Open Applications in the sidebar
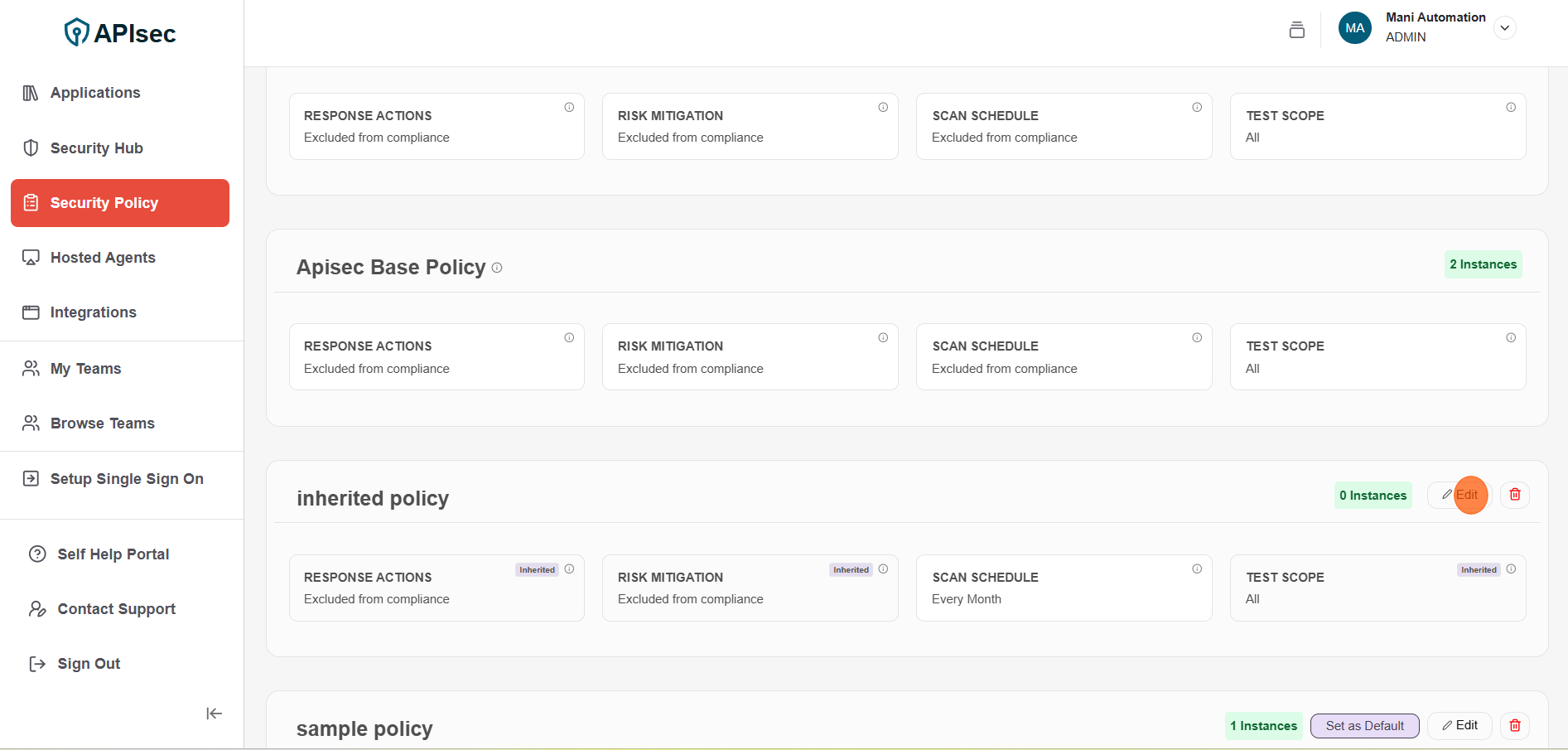Screen dimensions: 1568x750 coord(95,93)
